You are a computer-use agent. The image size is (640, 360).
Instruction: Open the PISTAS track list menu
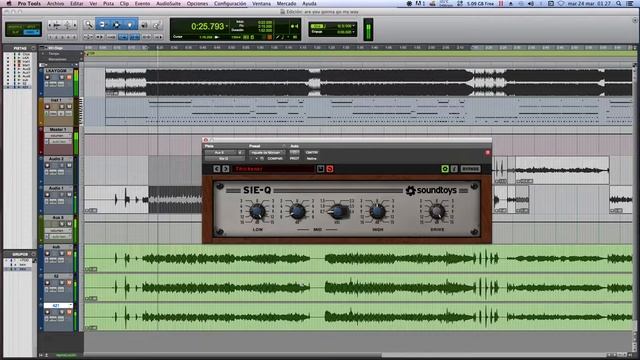point(33,48)
